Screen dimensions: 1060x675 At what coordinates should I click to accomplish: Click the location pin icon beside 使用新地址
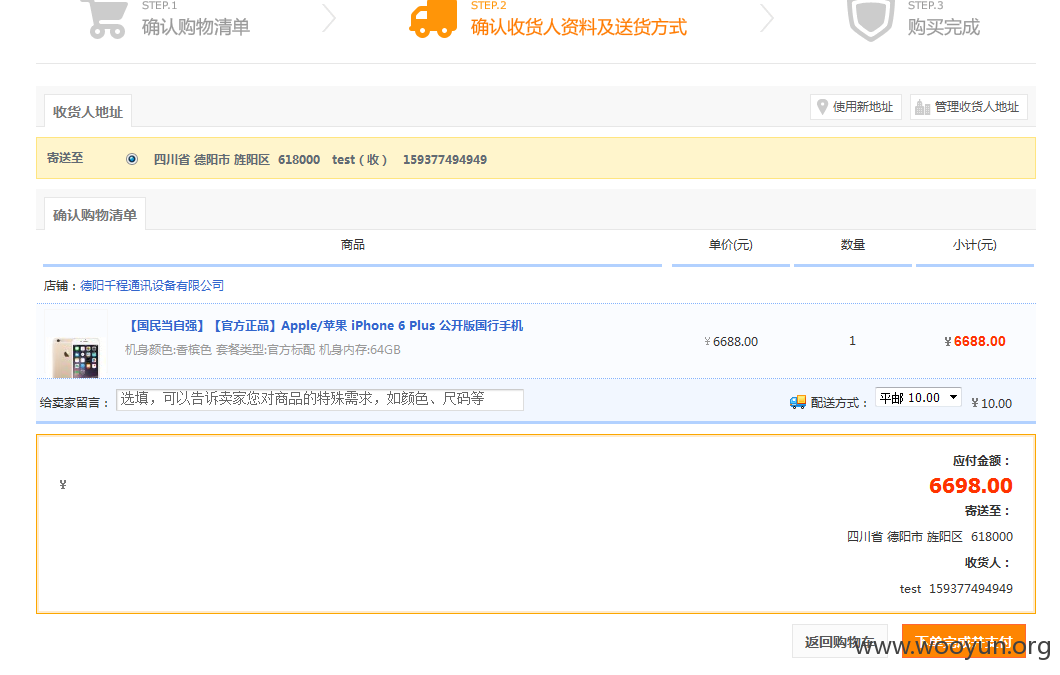[822, 107]
